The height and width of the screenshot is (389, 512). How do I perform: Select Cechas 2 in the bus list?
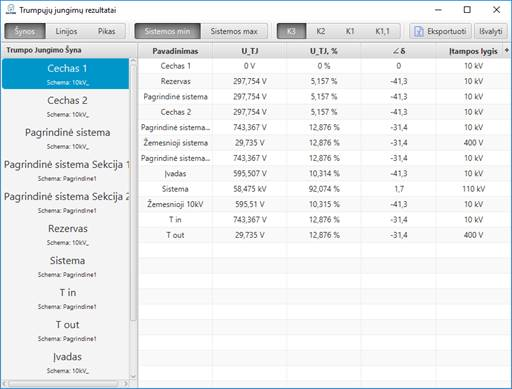pyautogui.click(x=66, y=106)
